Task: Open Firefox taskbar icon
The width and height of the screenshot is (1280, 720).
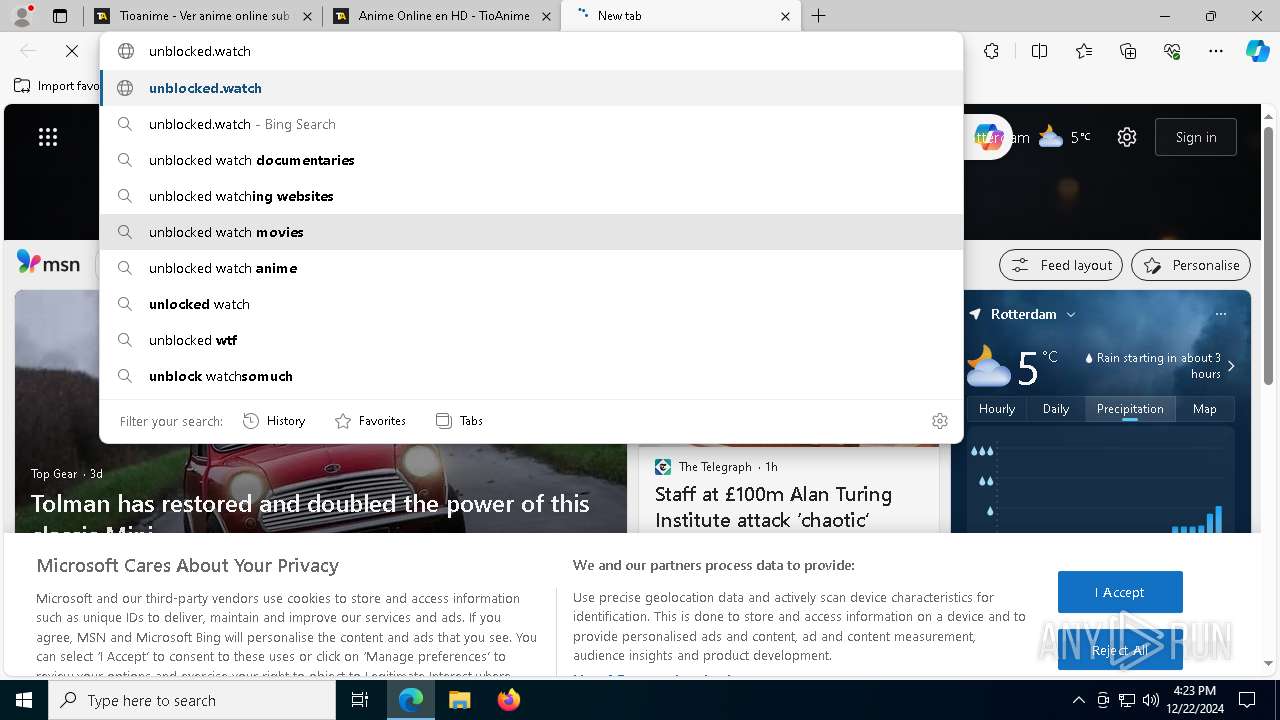Action: tap(508, 700)
